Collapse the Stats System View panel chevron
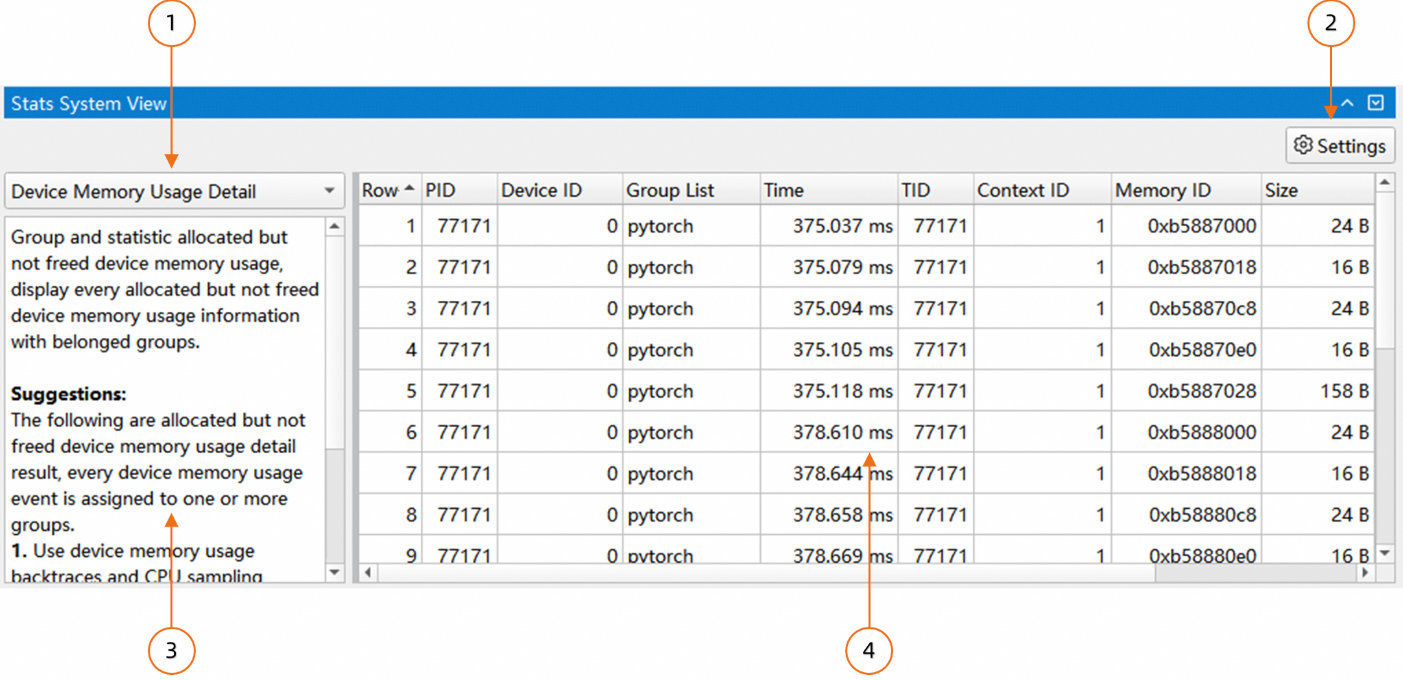 [x=1347, y=103]
